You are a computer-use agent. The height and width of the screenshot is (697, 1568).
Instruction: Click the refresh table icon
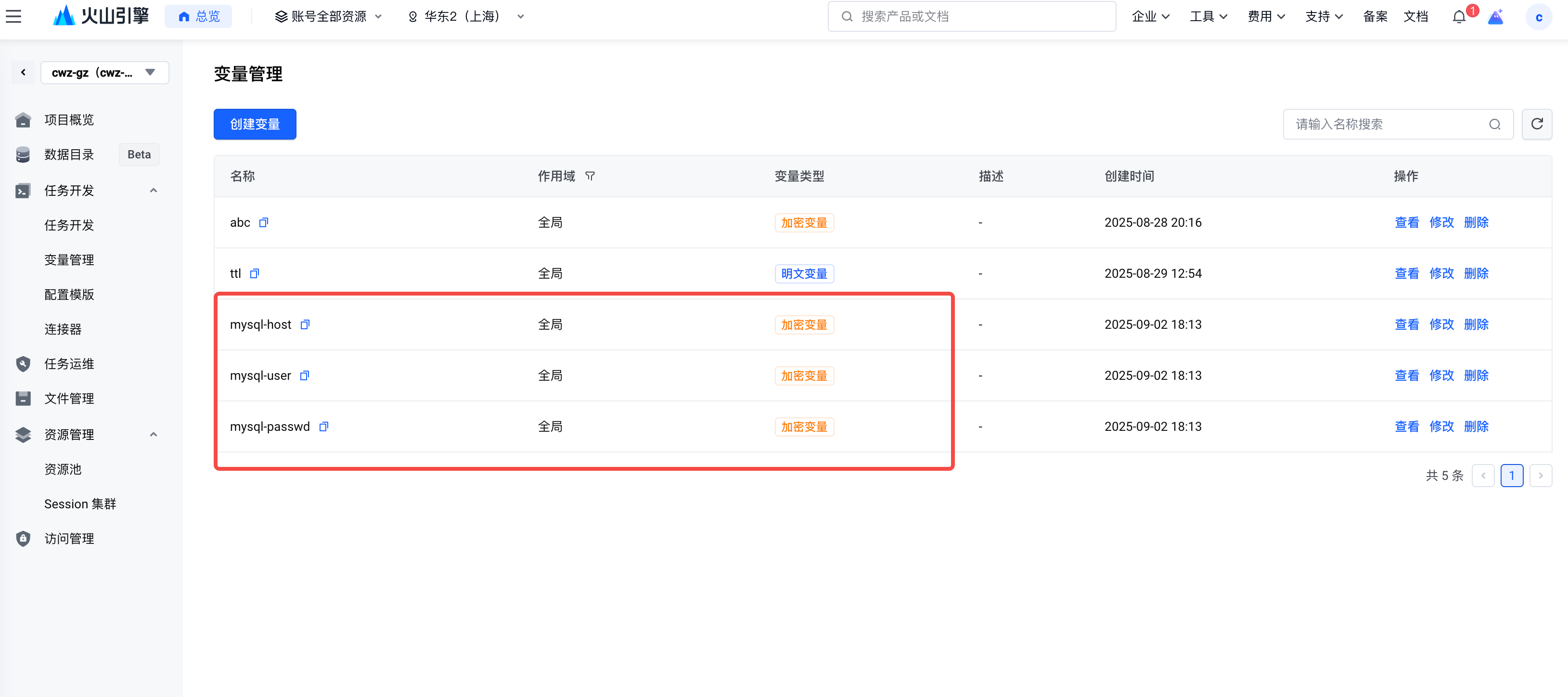(1536, 124)
